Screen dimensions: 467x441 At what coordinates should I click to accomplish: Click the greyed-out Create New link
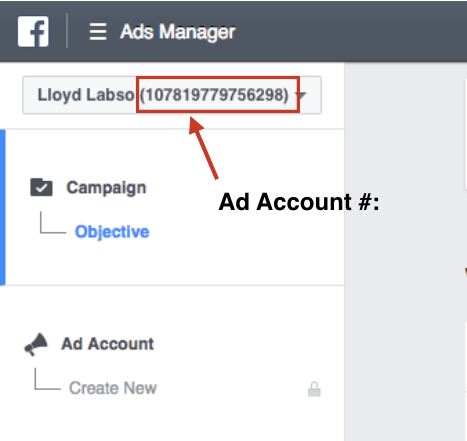[113, 388]
